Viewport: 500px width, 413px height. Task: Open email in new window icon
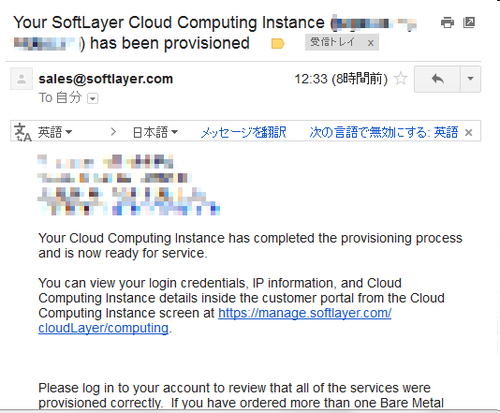(x=469, y=22)
